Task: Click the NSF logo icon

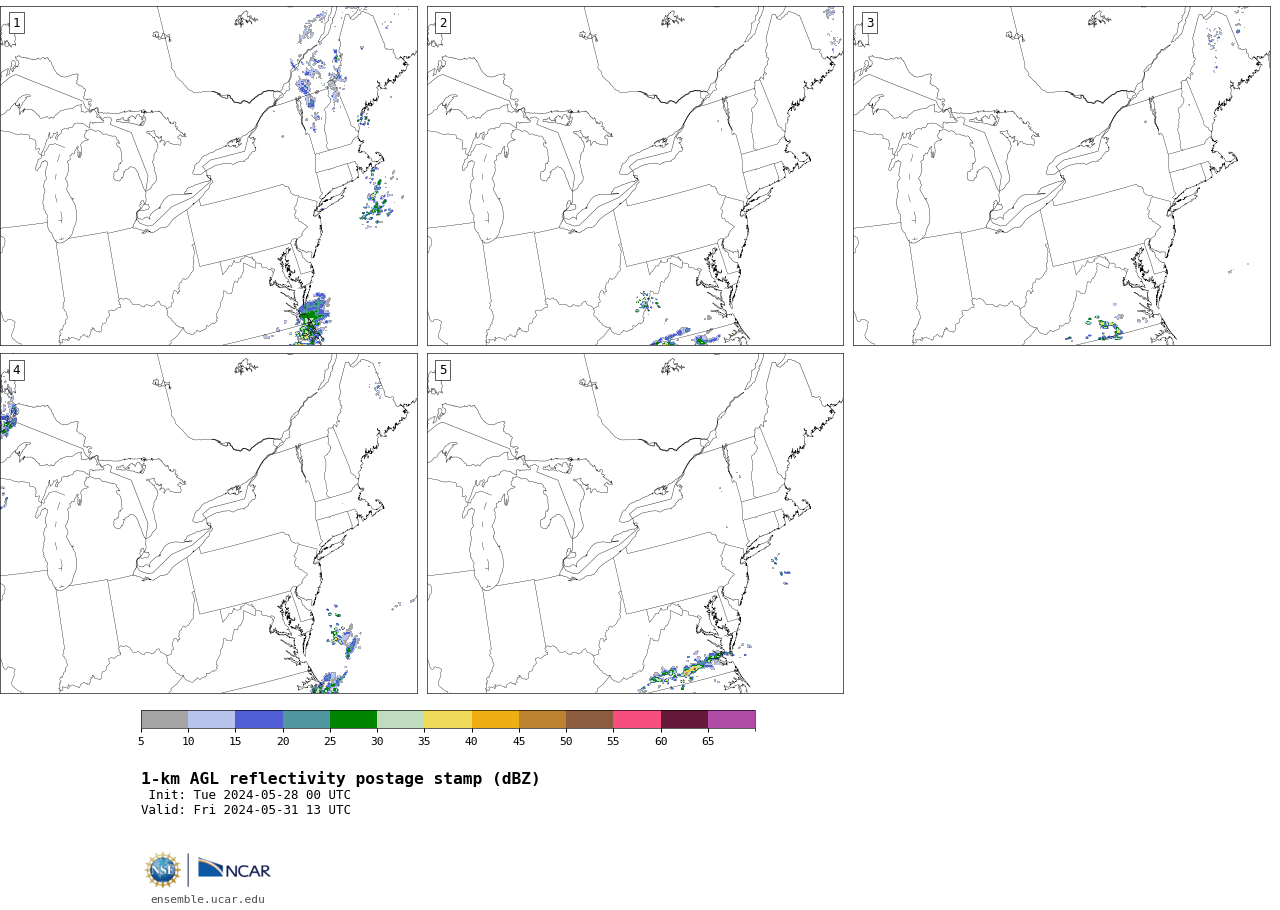Action: click(x=163, y=870)
